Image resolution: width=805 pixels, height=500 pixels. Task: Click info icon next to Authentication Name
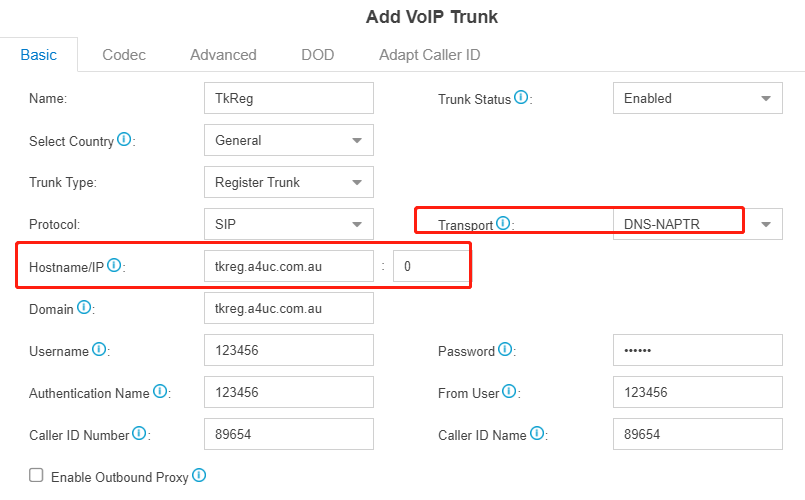click(x=160, y=392)
